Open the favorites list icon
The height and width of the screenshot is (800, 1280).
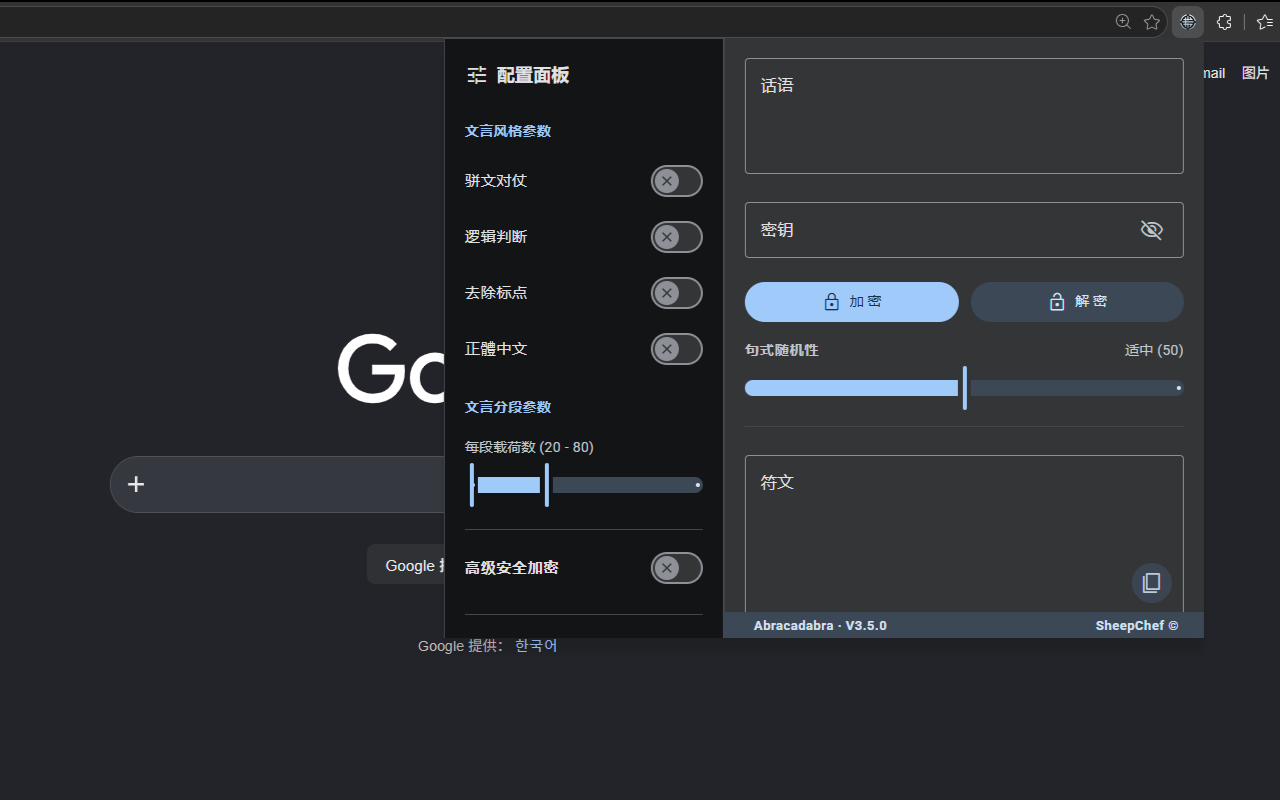point(1265,22)
